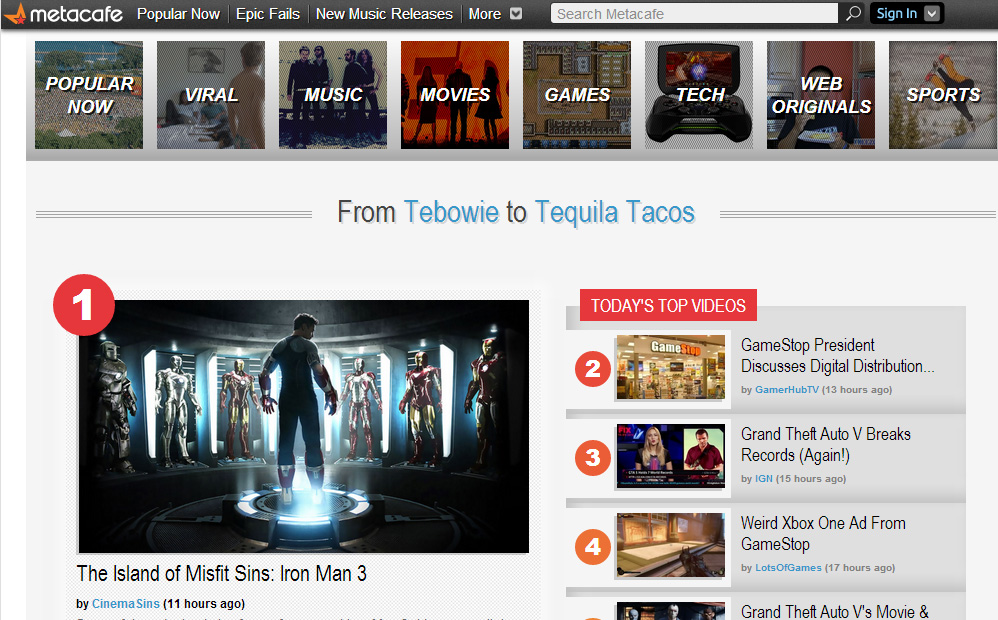Open Grand Theft Auto V Breaks Records thumbnail

(x=671, y=456)
